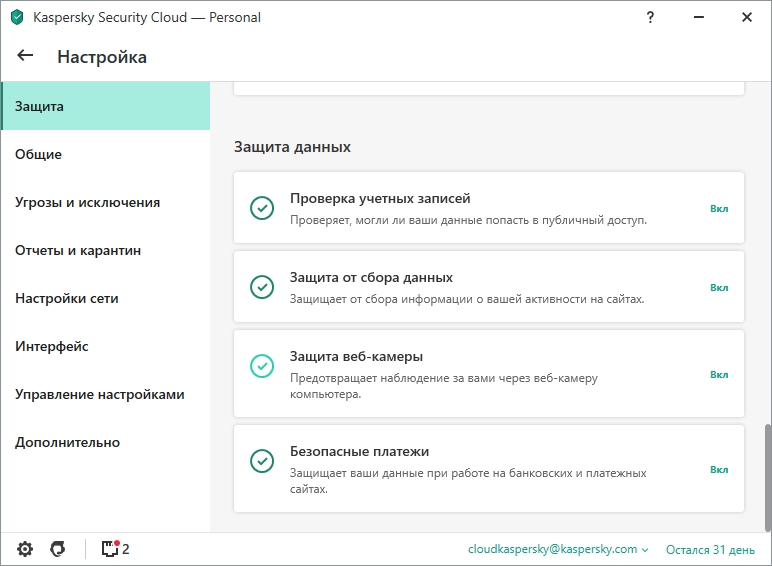Open the Общие settings section
Viewport: 772px width, 566px height.
pyautogui.click(x=105, y=154)
